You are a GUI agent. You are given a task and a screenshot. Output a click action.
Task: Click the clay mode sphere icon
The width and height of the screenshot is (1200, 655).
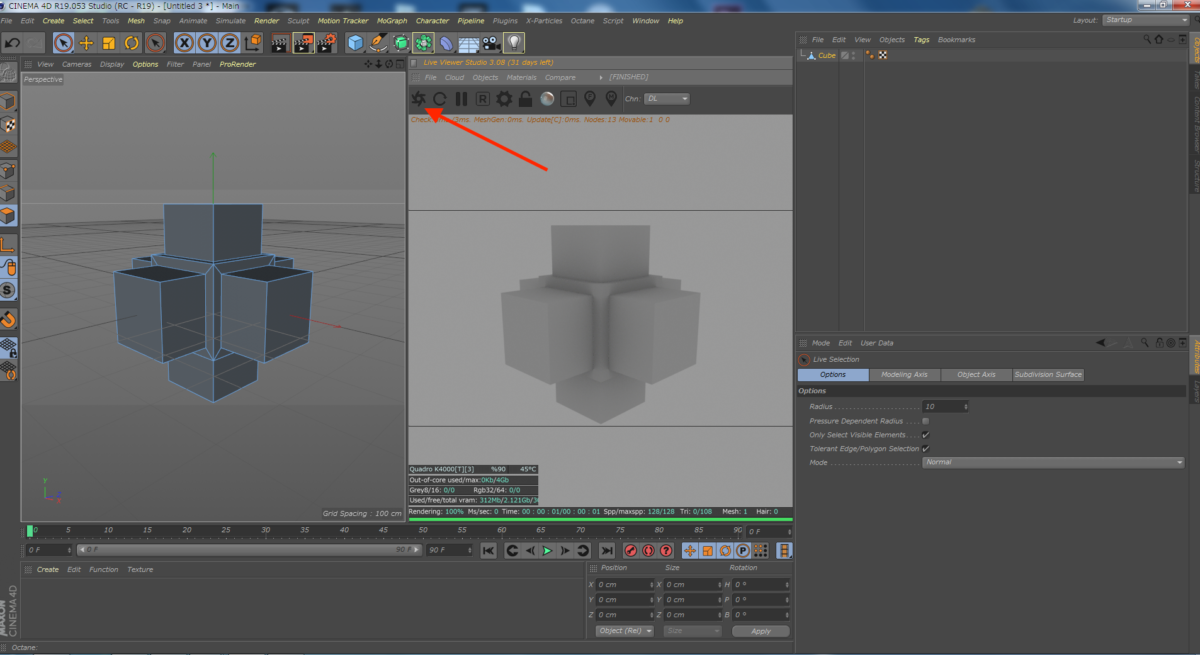pyautogui.click(x=547, y=99)
